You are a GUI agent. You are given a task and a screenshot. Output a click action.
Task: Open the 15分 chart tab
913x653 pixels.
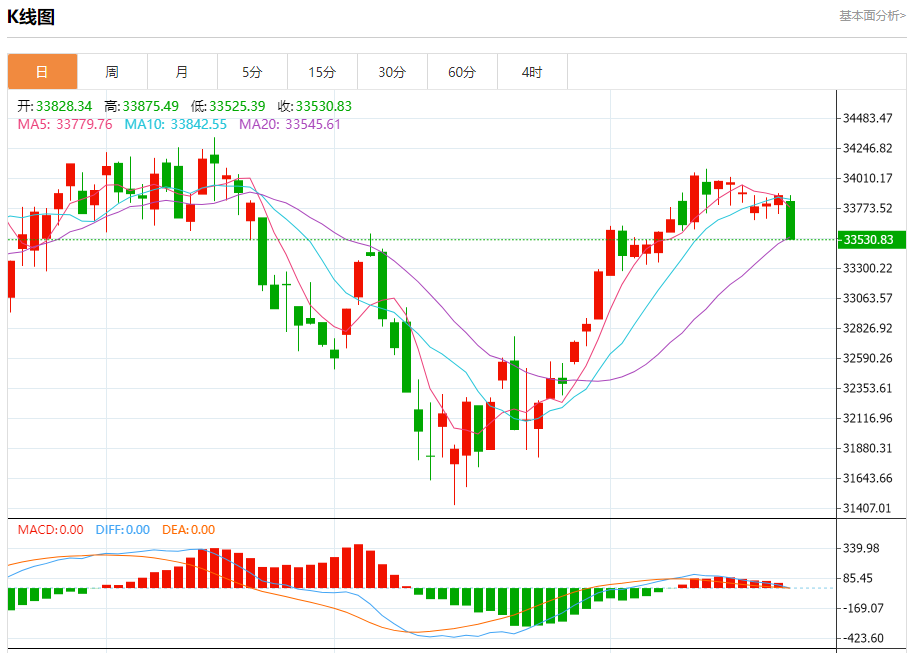[x=322, y=72]
